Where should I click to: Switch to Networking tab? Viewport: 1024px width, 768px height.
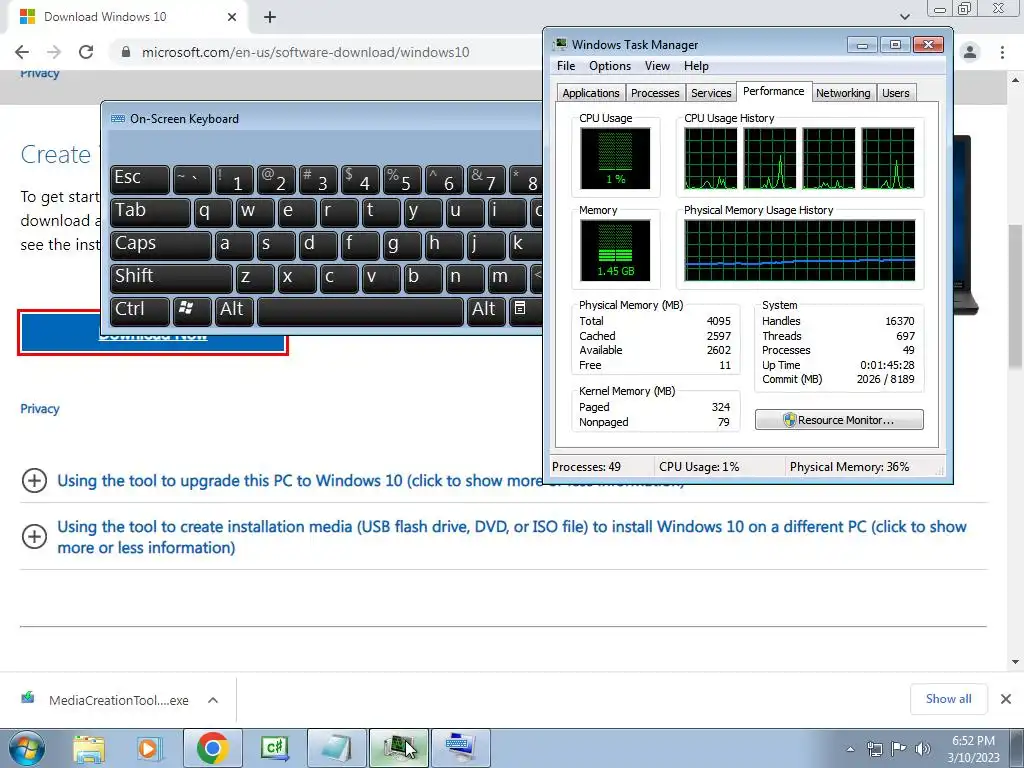(x=843, y=93)
